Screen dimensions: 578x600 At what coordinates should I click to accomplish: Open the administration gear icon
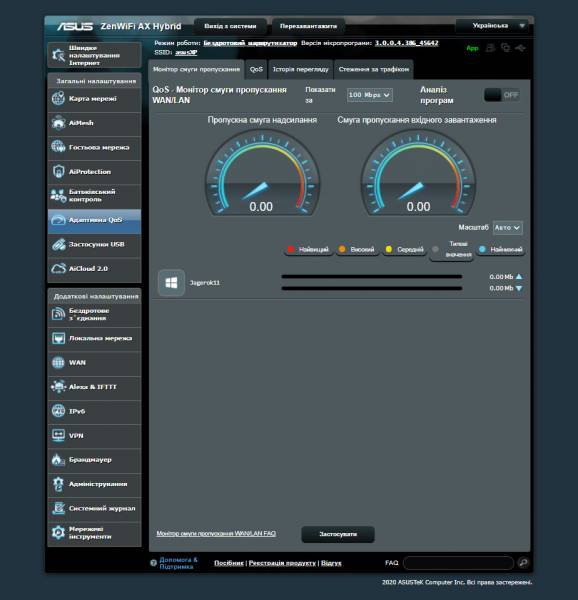(58, 484)
